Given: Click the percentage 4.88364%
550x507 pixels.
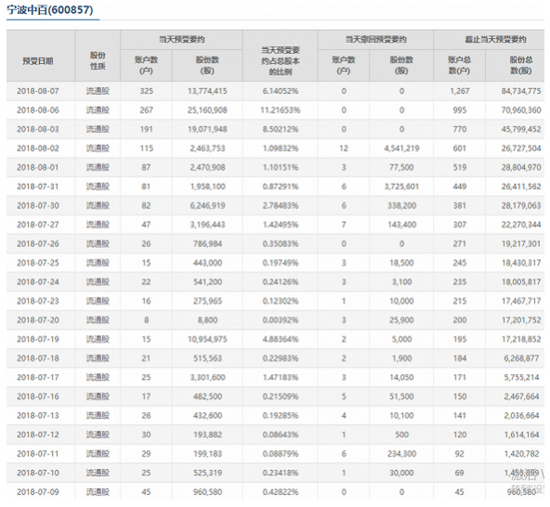Looking at the screenshot, I should click(x=280, y=339).
